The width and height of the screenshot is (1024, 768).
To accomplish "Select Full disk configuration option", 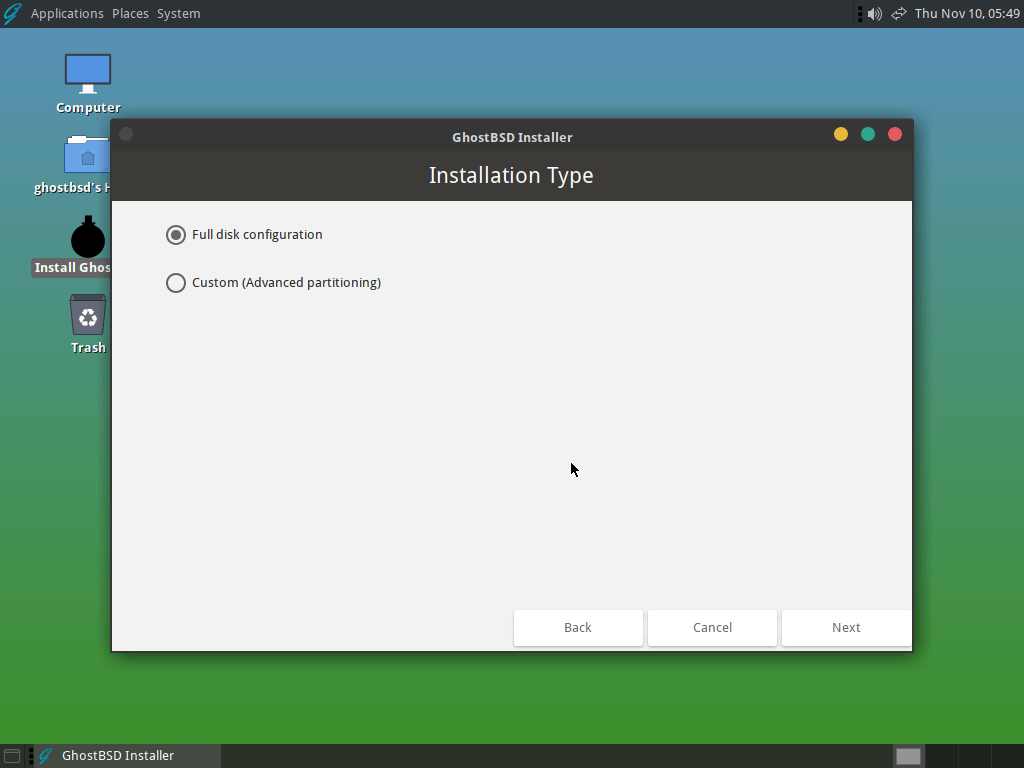I will point(176,235).
